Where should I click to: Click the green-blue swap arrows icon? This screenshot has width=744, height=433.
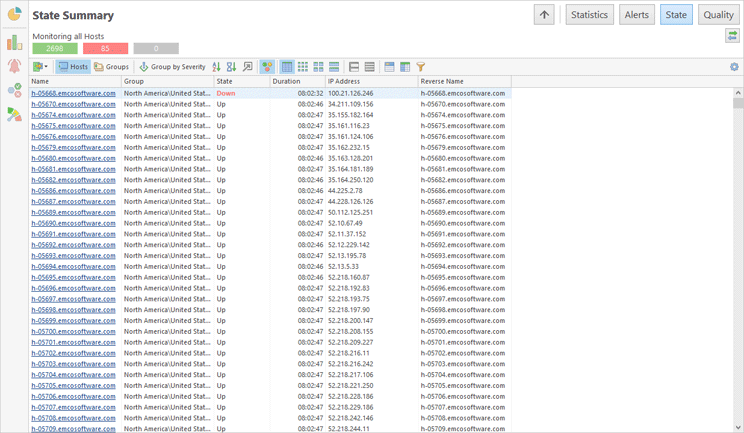732,36
